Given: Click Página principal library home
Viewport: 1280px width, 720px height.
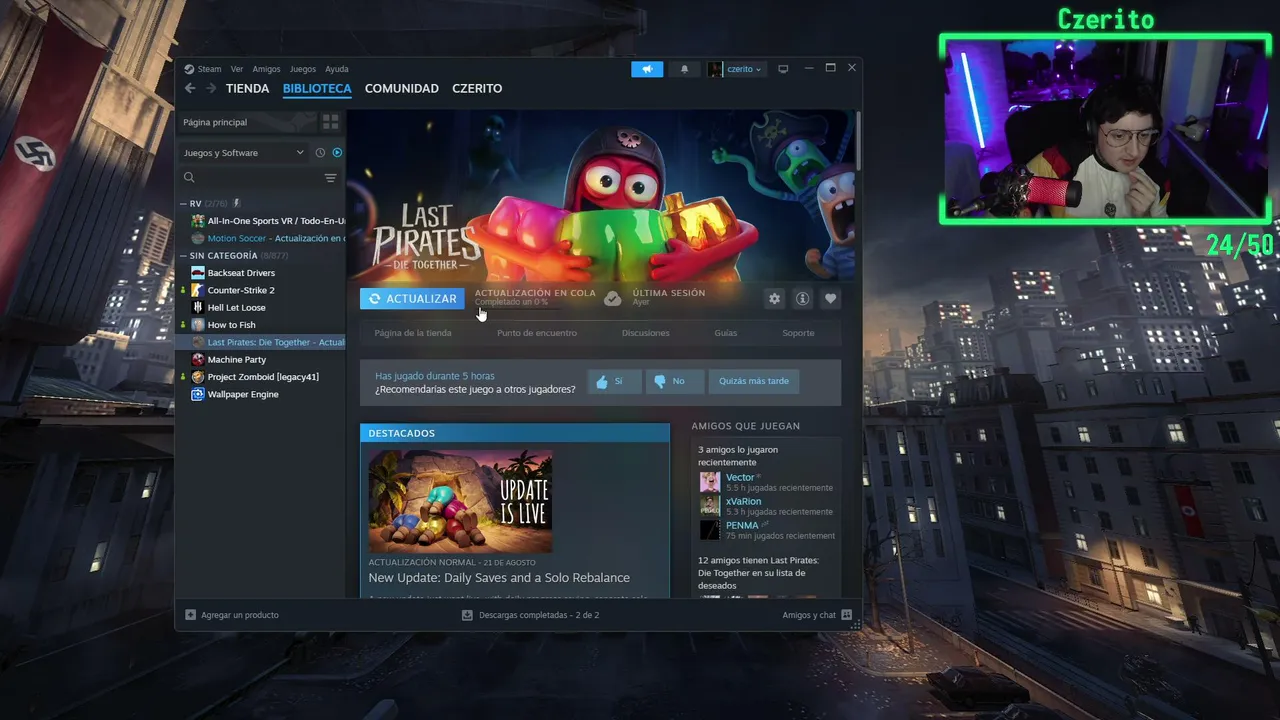Looking at the screenshot, I should click(247, 122).
